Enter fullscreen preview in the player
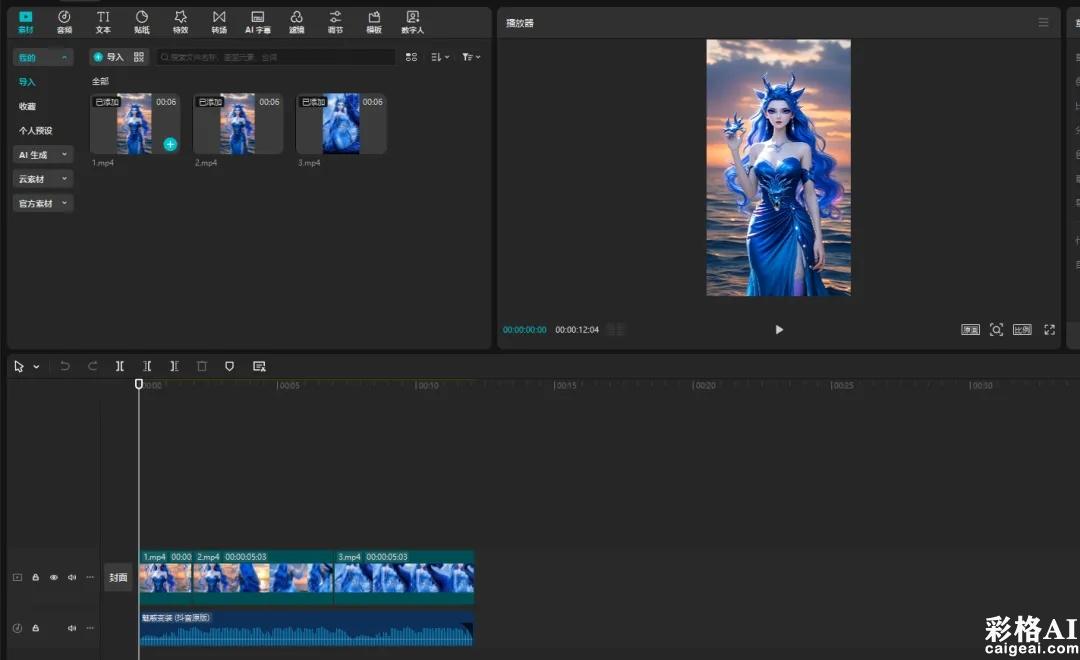The height and width of the screenshot is (660, 1080). pos(1049,330)
